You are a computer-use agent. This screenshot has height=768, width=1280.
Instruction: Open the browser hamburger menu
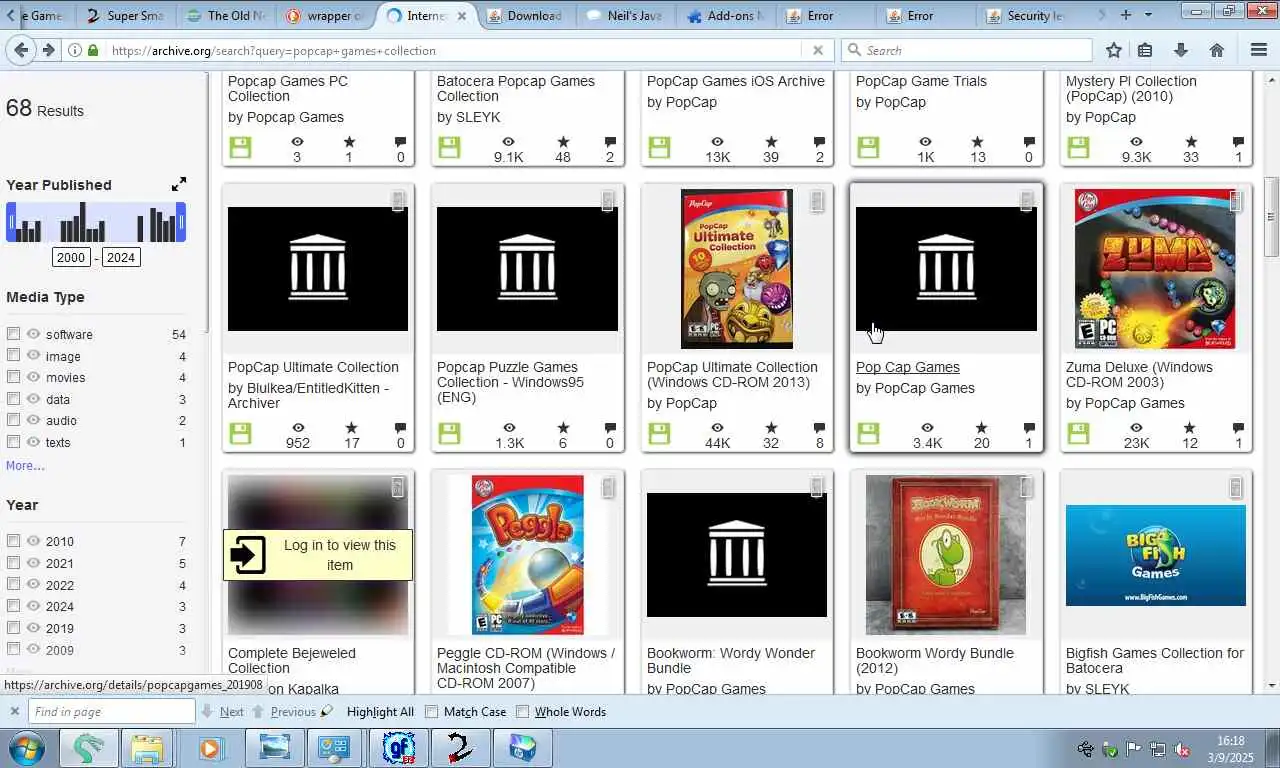[x=1259, y=50]
